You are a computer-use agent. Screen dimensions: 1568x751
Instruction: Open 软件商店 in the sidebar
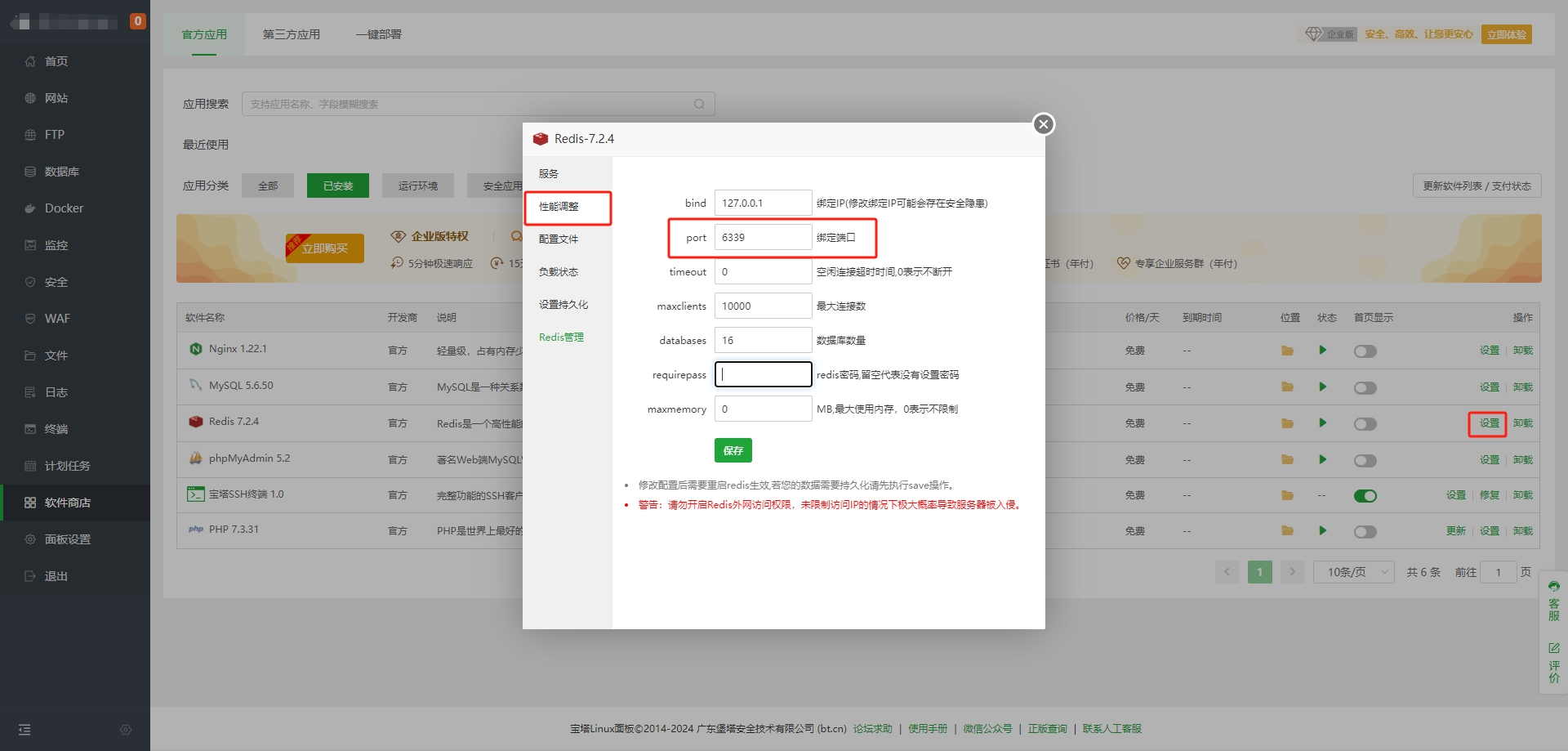click(67, 503)
